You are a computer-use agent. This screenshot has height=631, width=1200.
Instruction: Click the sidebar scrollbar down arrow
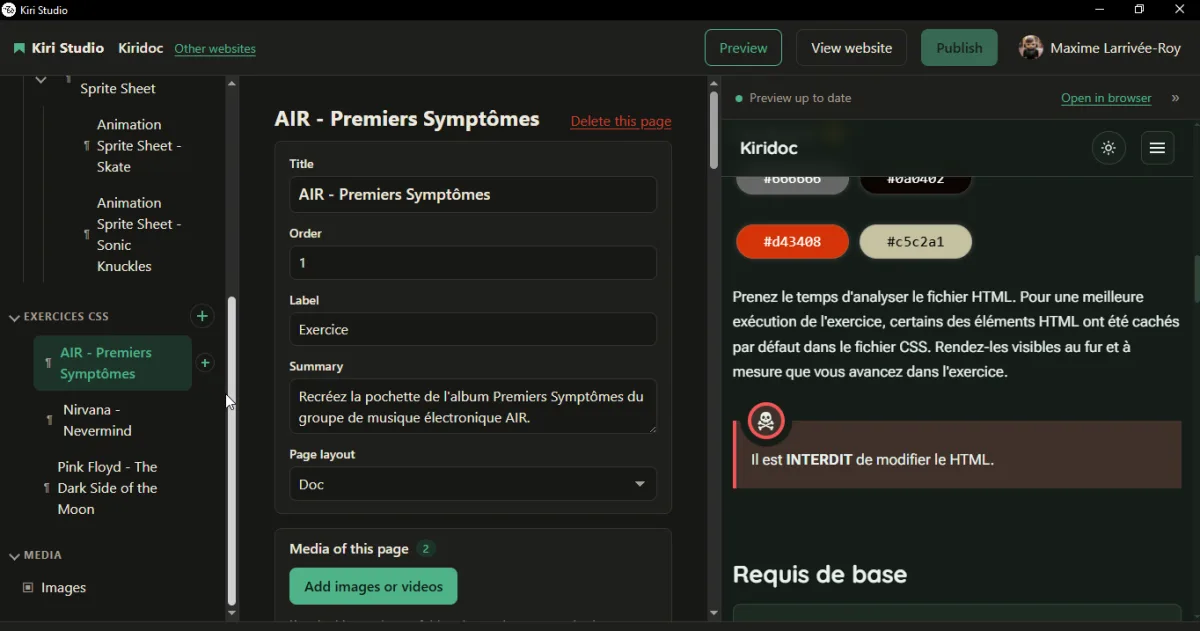coord(232,612)
